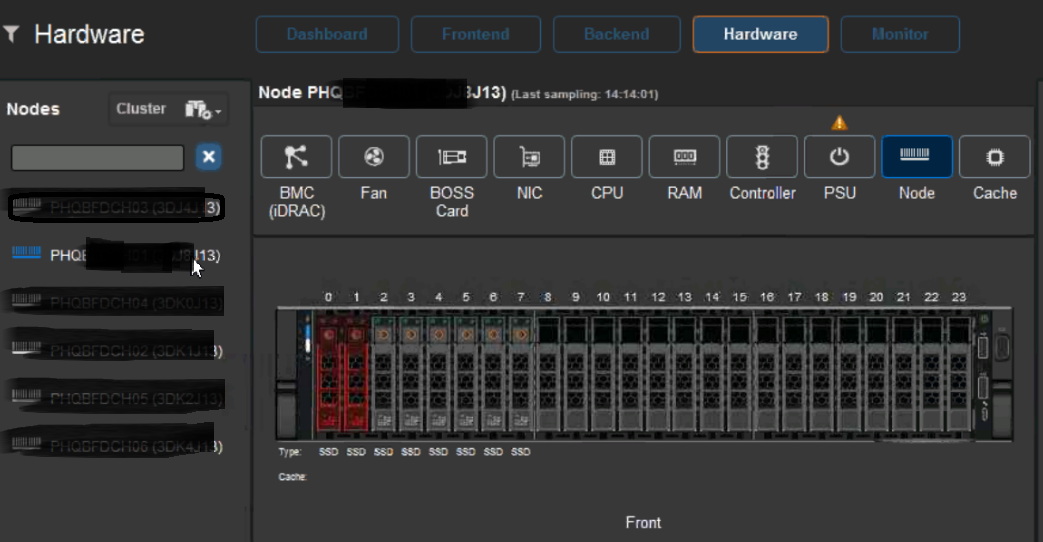Open the Cache component view
Screen dimensions: 1043x542
pyautogui.click(x=995, y=157)
